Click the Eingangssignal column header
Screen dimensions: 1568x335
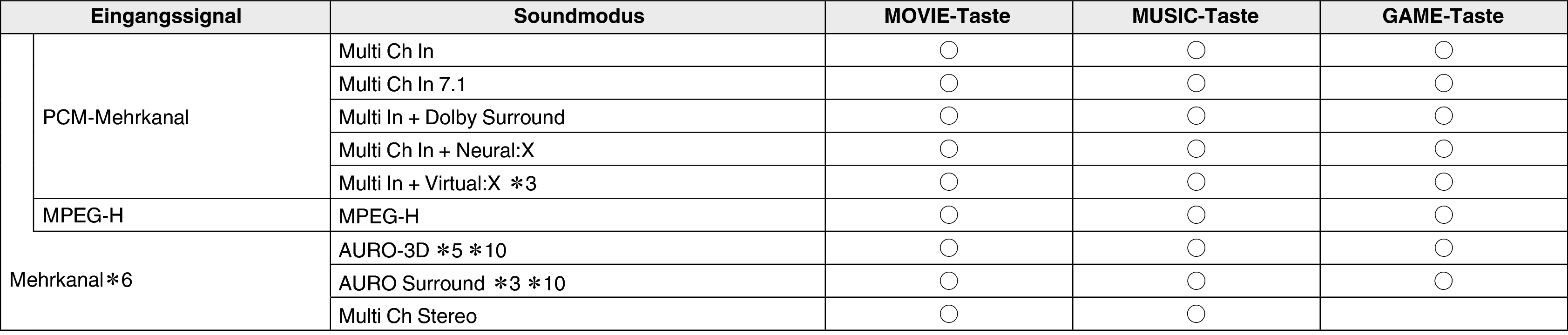pos(166,16)
